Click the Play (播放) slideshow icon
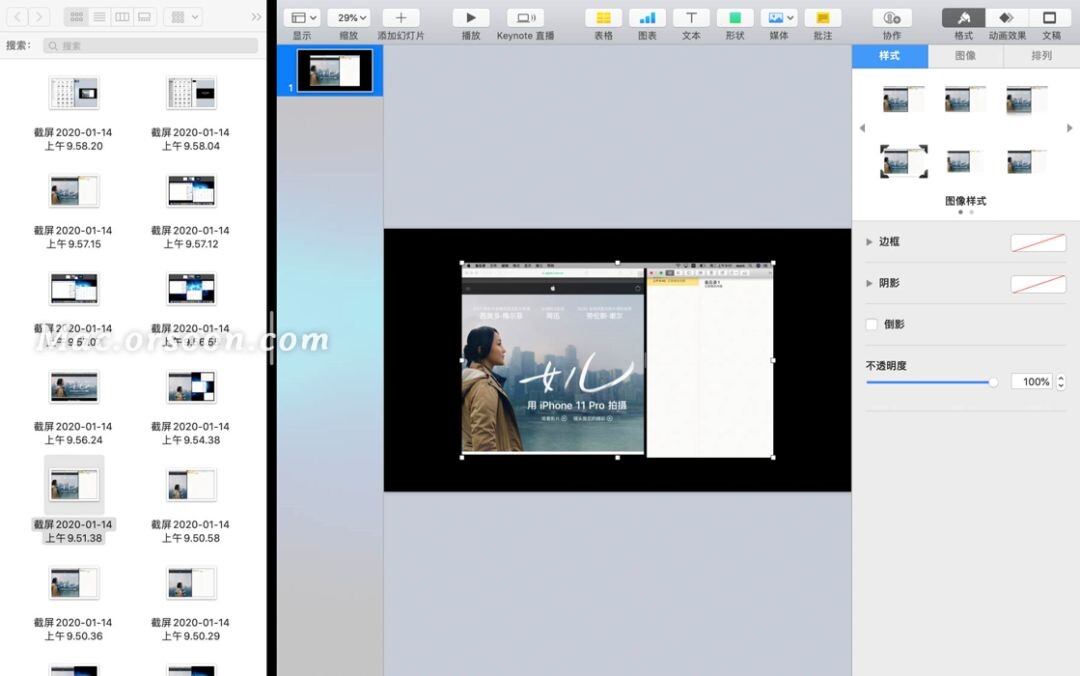Screen dimensions: 1080x676 point(471,17)
